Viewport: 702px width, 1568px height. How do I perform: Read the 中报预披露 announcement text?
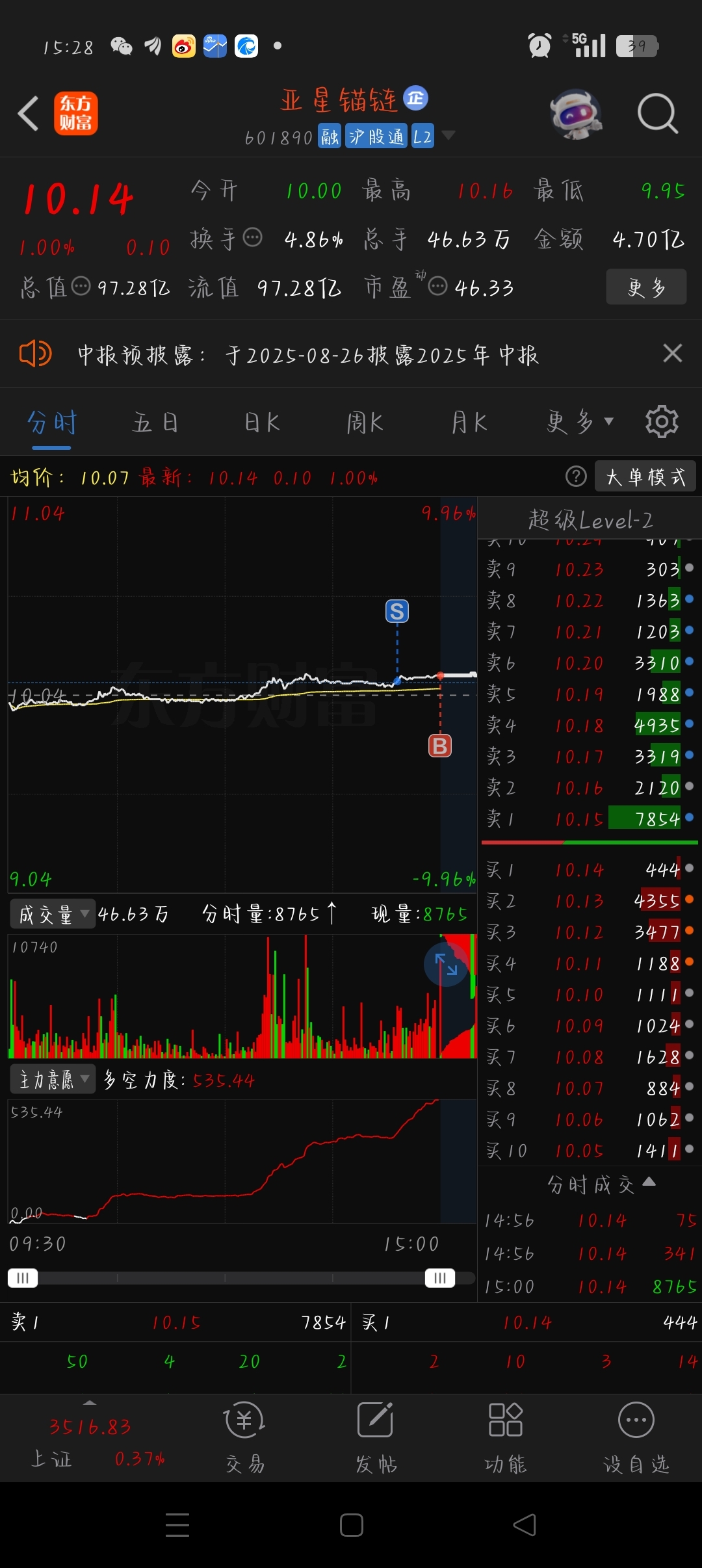point(308,355)
